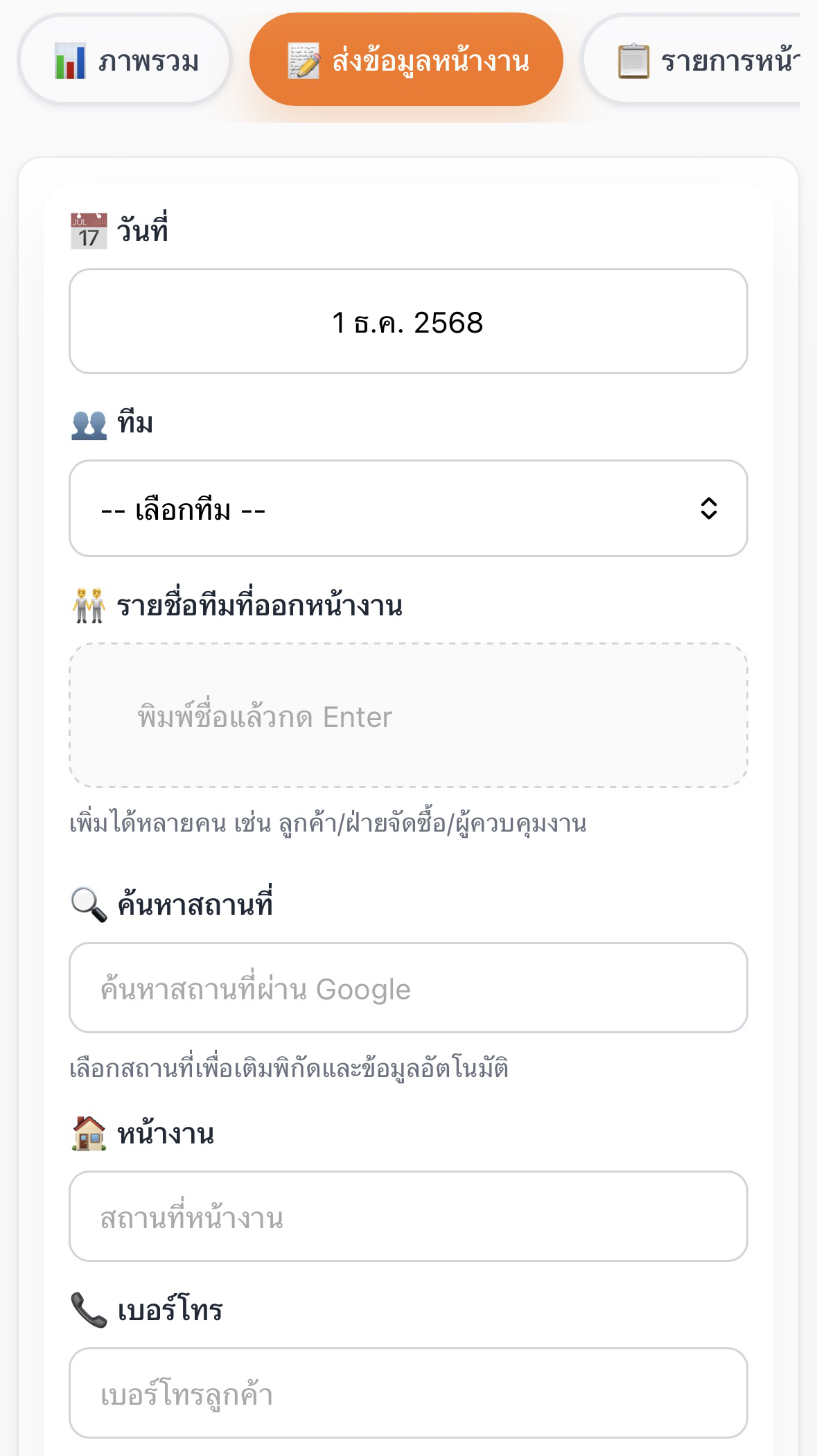
Task: Click the two-people icon beside รายชื่อทีมที่ออกหน้างาน
Action: pyautogui.click(x=89, y=606)
